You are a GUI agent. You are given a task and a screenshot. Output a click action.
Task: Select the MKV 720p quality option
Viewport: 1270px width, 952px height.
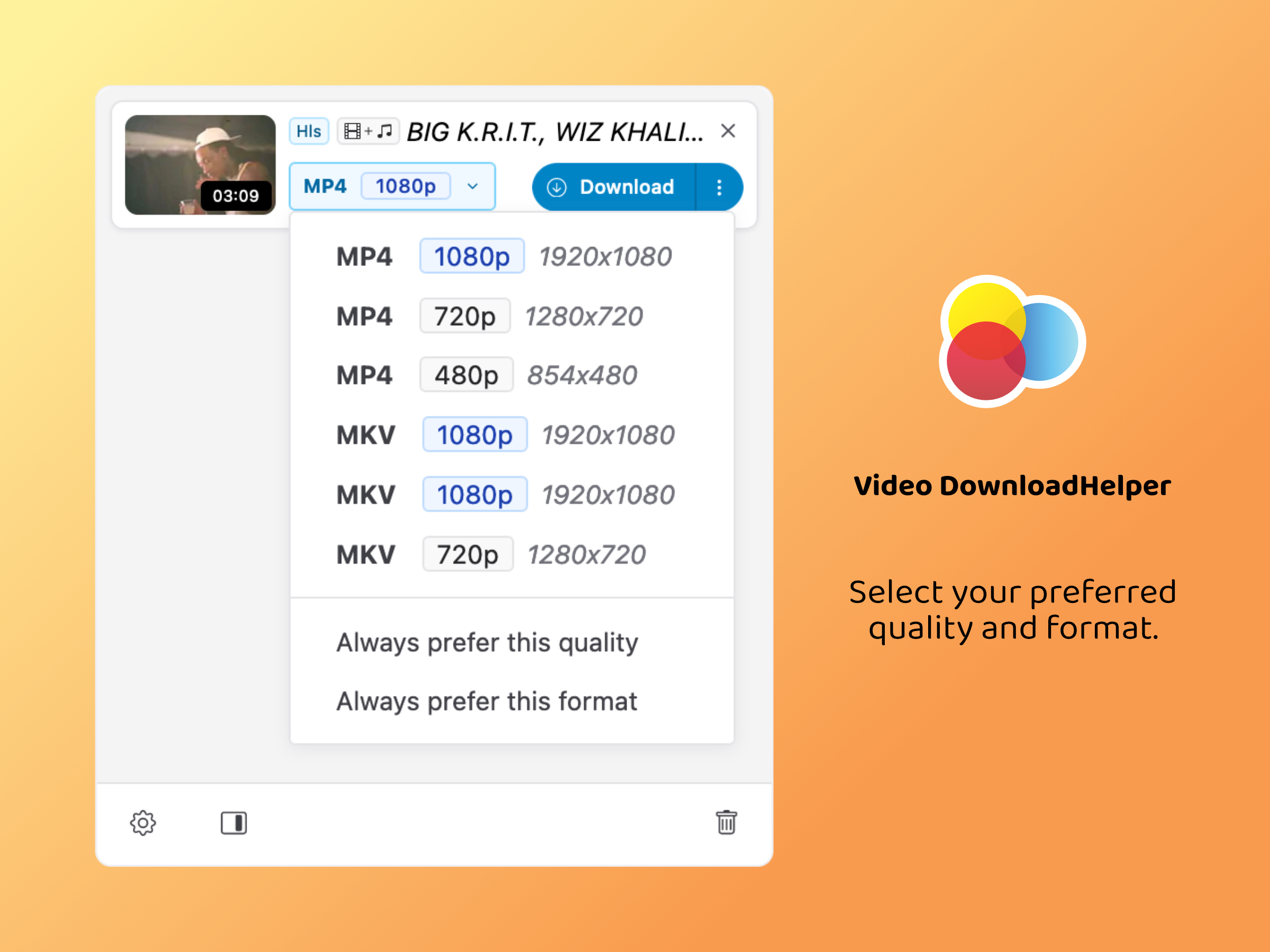click(x=467, y=554)
